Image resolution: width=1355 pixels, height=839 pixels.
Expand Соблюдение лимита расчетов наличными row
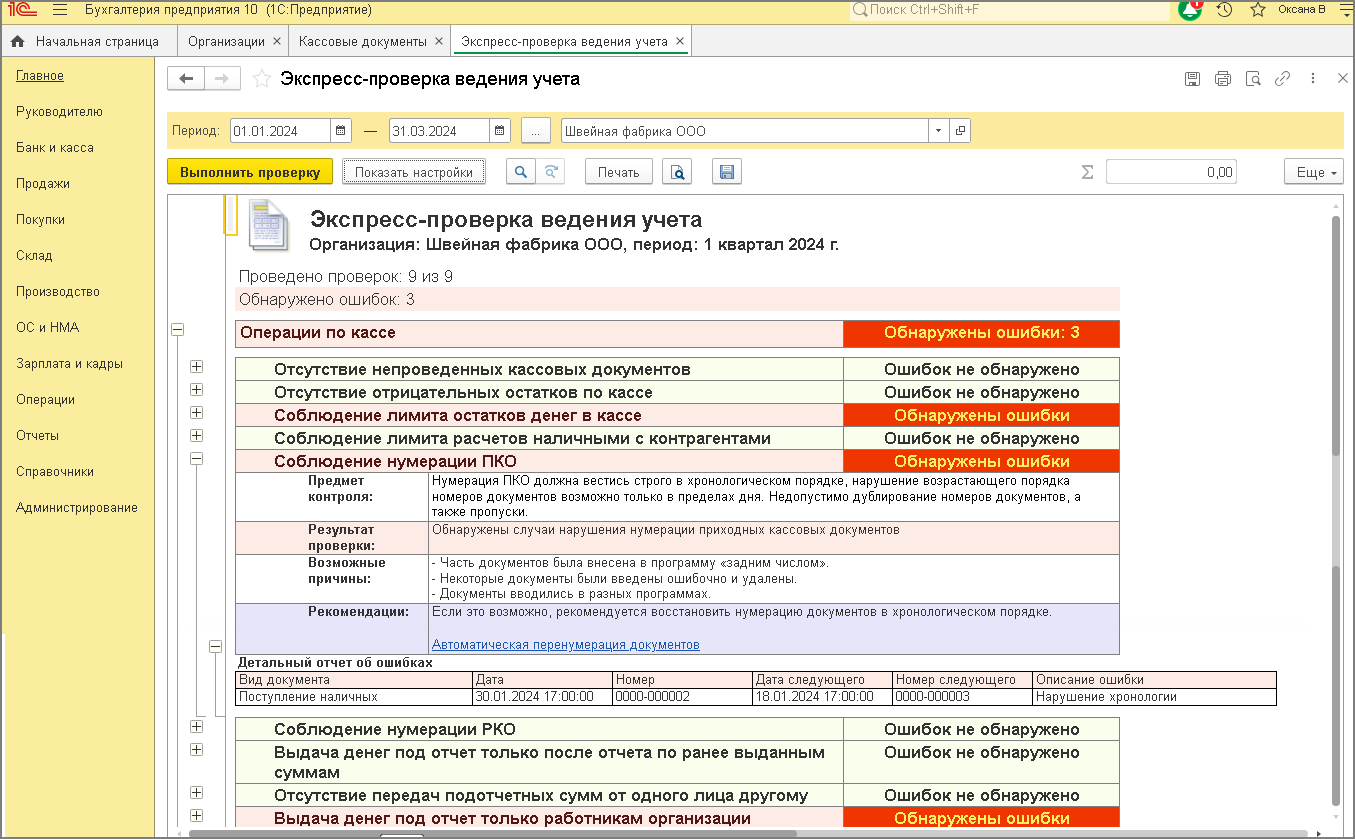(197, 436)
